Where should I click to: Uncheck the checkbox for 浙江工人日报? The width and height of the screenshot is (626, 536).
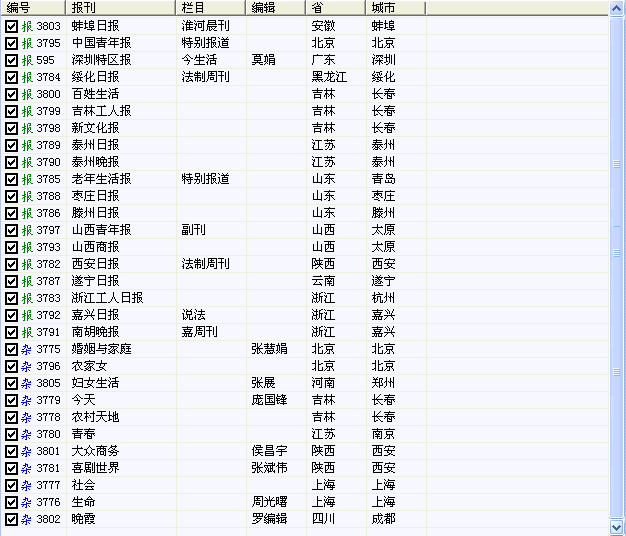(x=11, y=299)
